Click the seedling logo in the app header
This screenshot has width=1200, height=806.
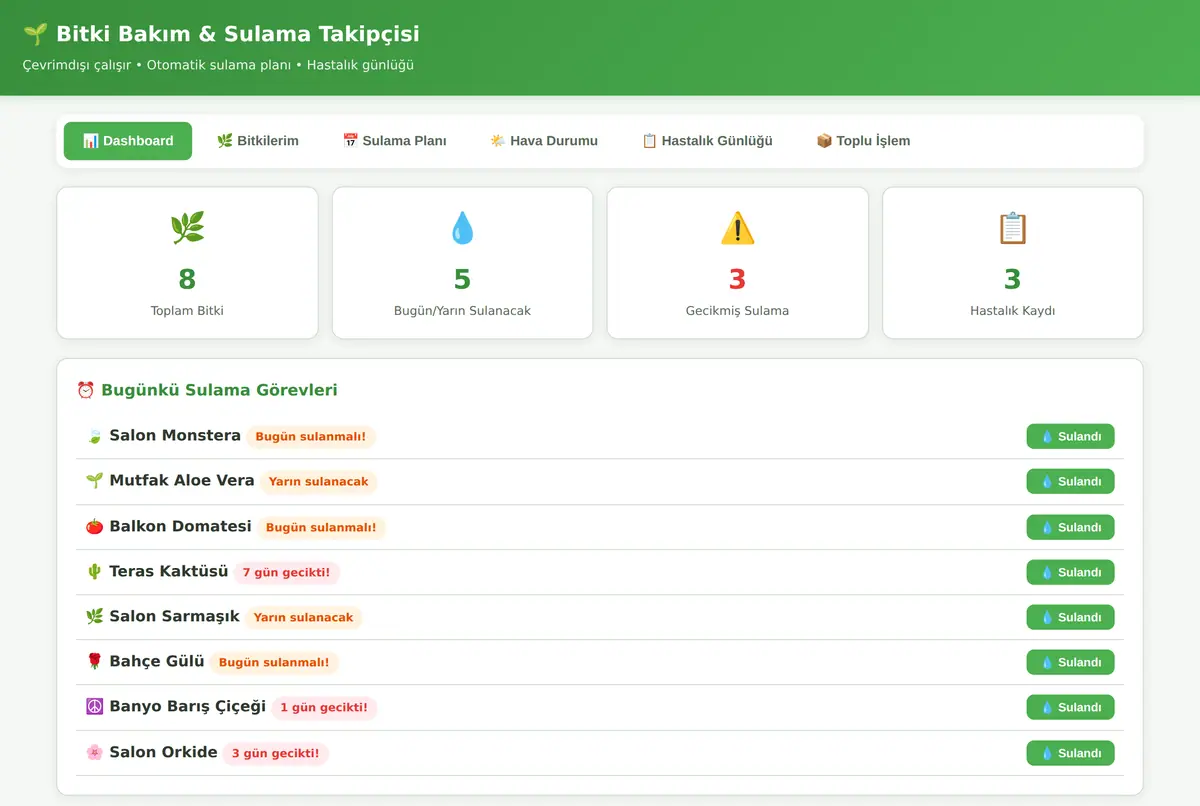(35, 34)
